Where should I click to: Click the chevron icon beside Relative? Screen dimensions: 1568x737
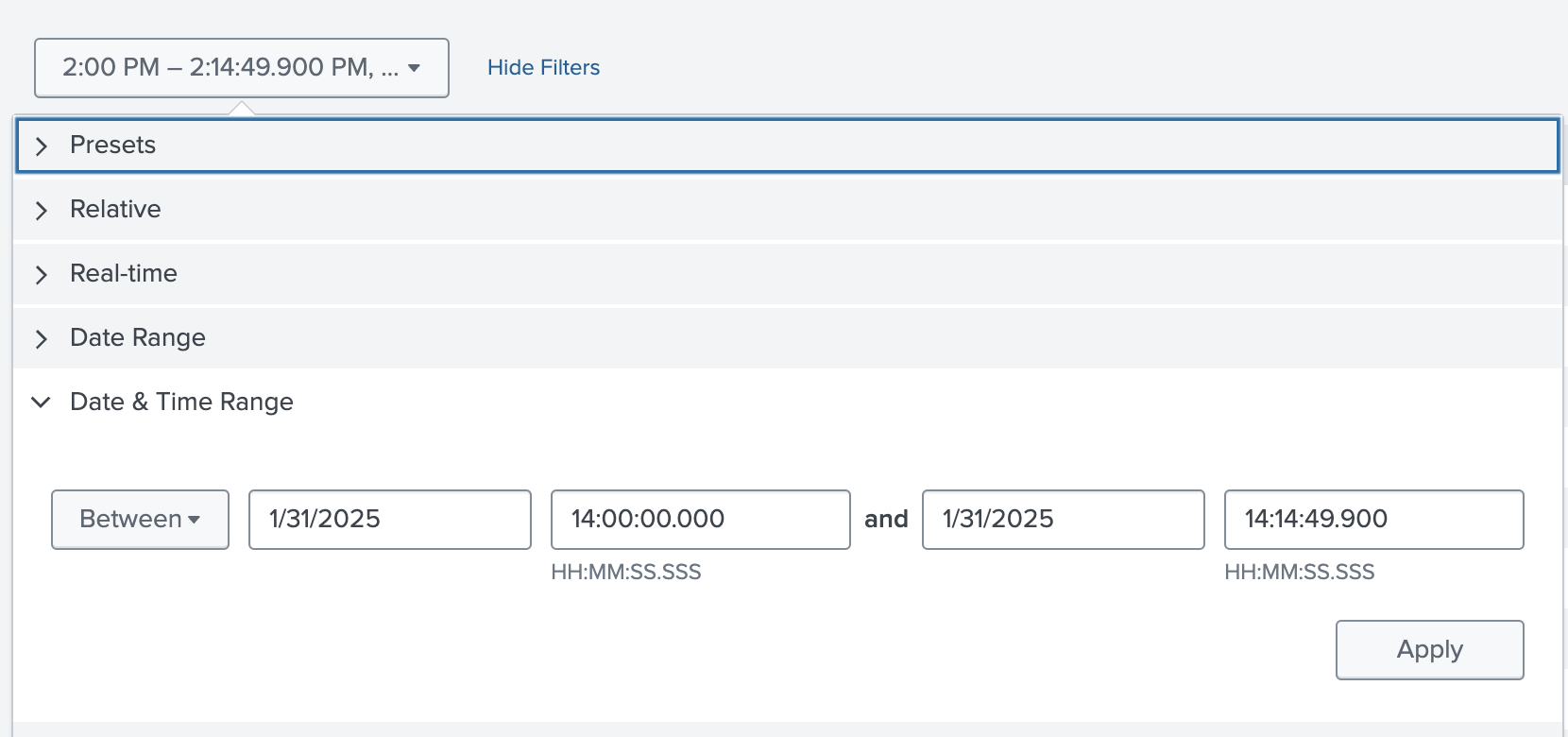pyautogui.click(x=41, y=210)
